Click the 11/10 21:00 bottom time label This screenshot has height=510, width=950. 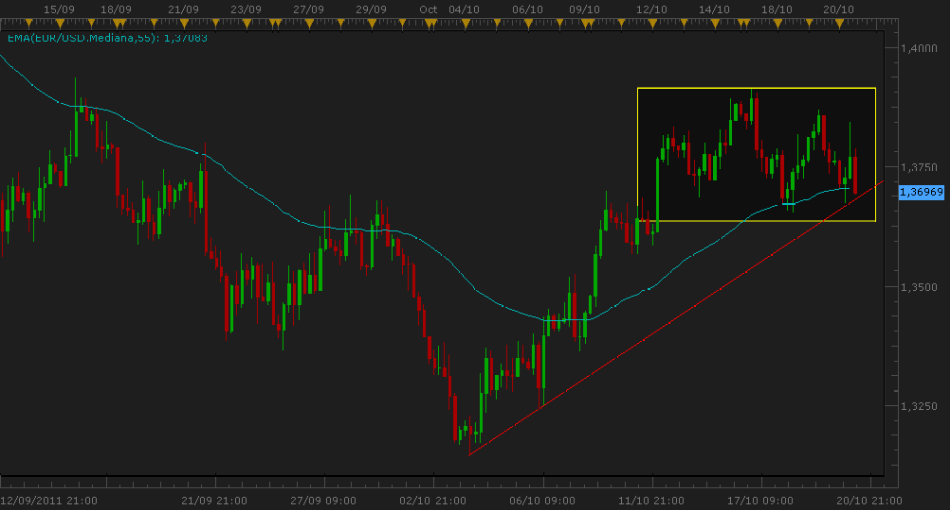click(x=650, y=500)
